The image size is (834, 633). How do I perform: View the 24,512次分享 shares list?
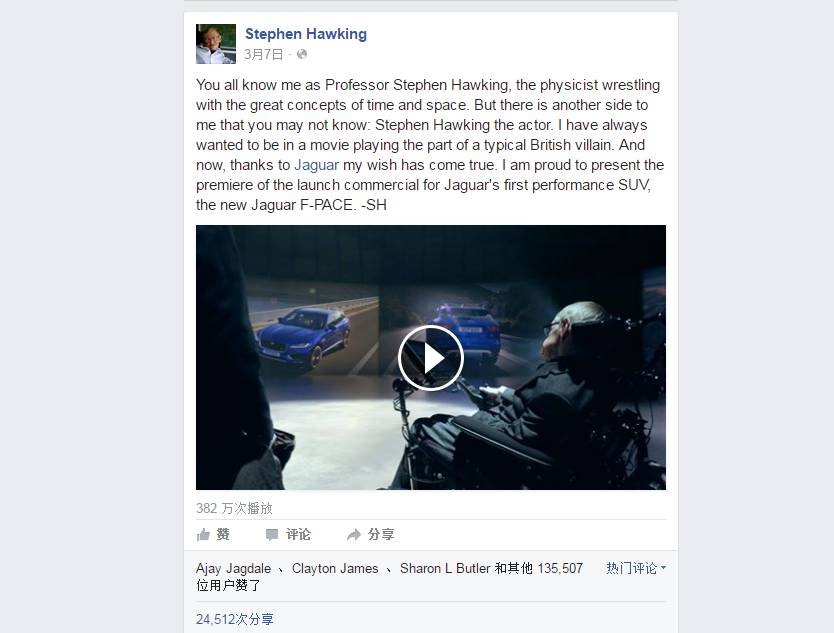(235, 619)
